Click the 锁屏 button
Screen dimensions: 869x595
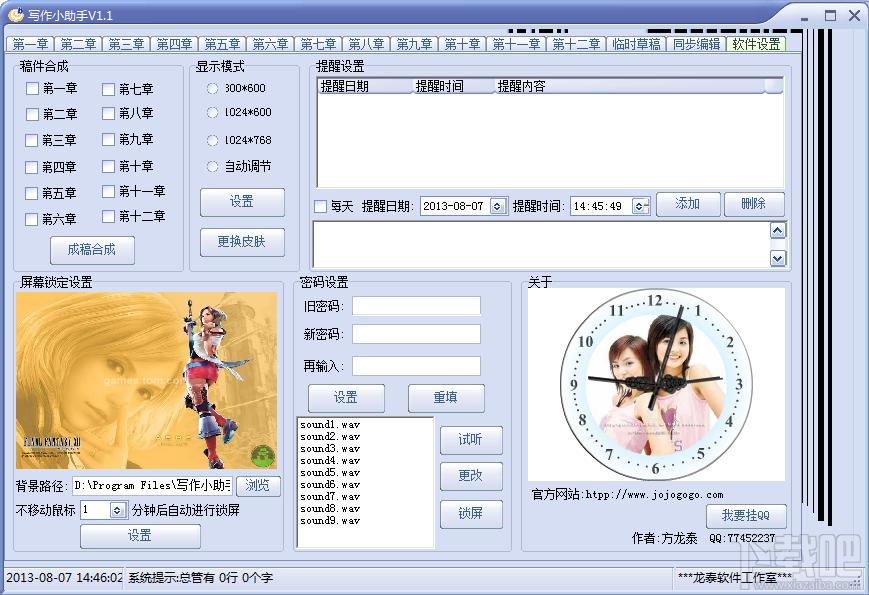(x=471, y=514)
